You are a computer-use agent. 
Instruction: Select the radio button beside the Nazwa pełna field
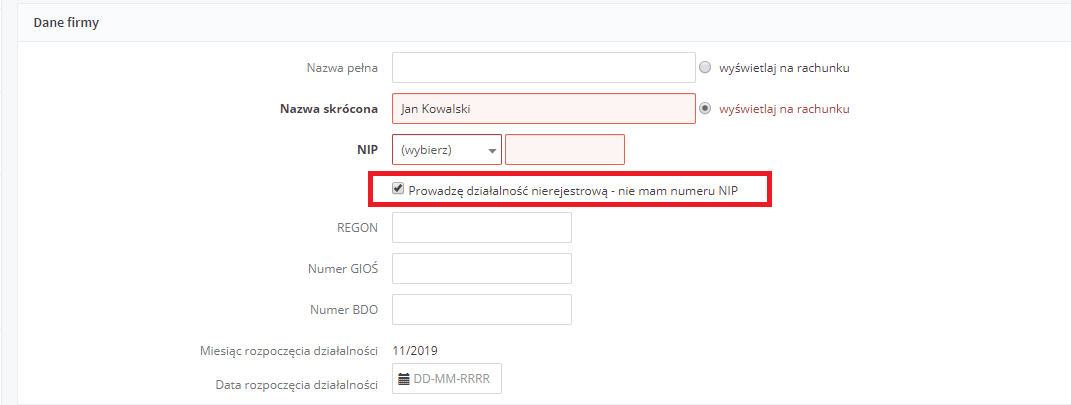click(706, 68)
